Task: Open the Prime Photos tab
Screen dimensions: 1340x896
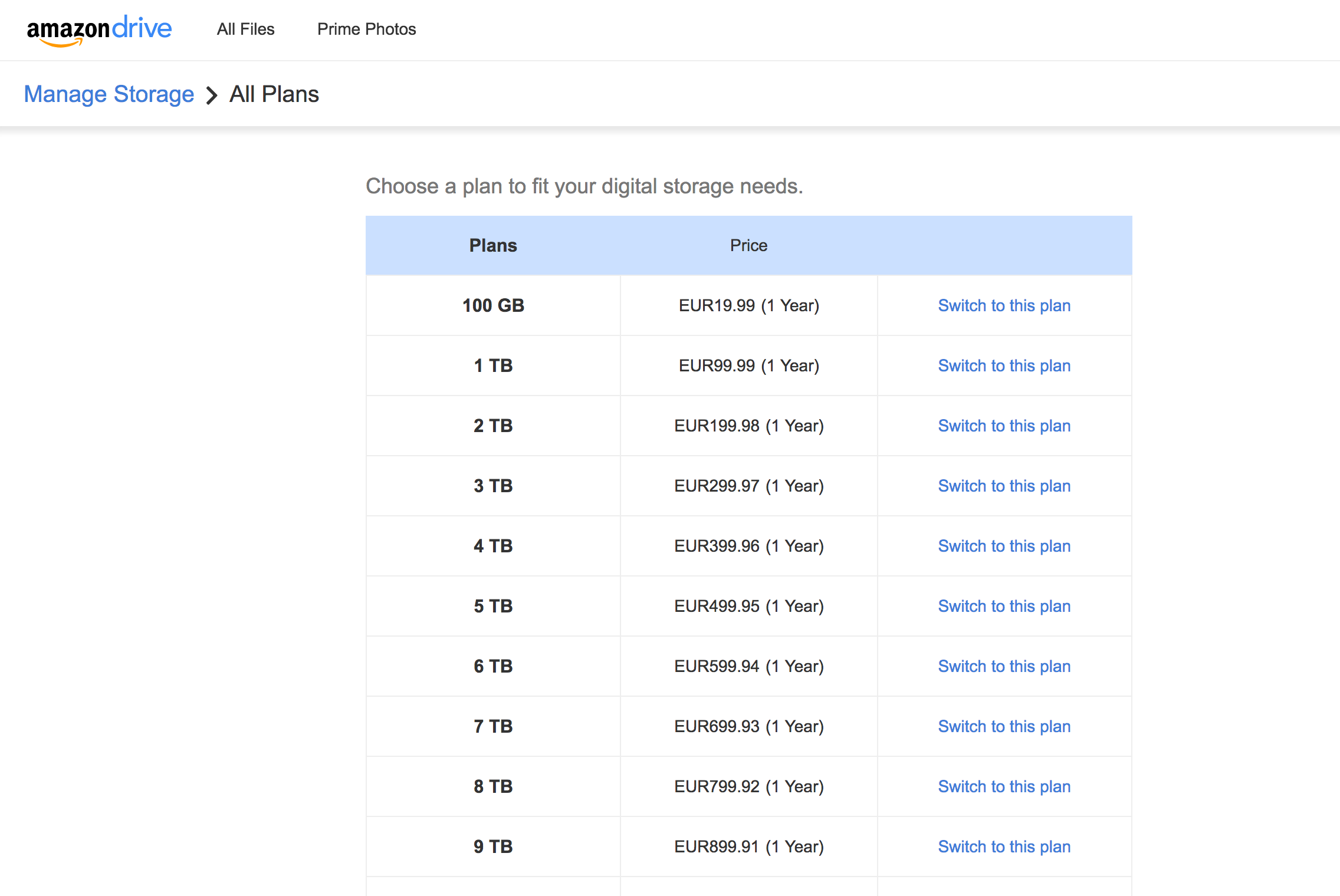Action: pos(366,29)
